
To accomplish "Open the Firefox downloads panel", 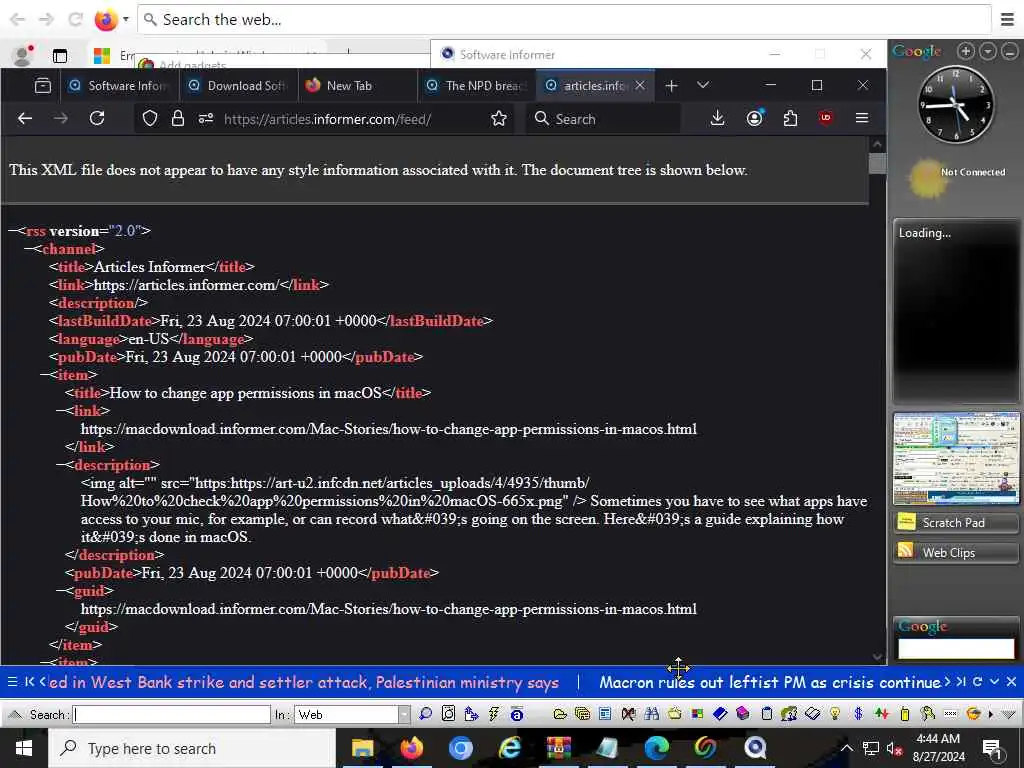I will point(717,118).
